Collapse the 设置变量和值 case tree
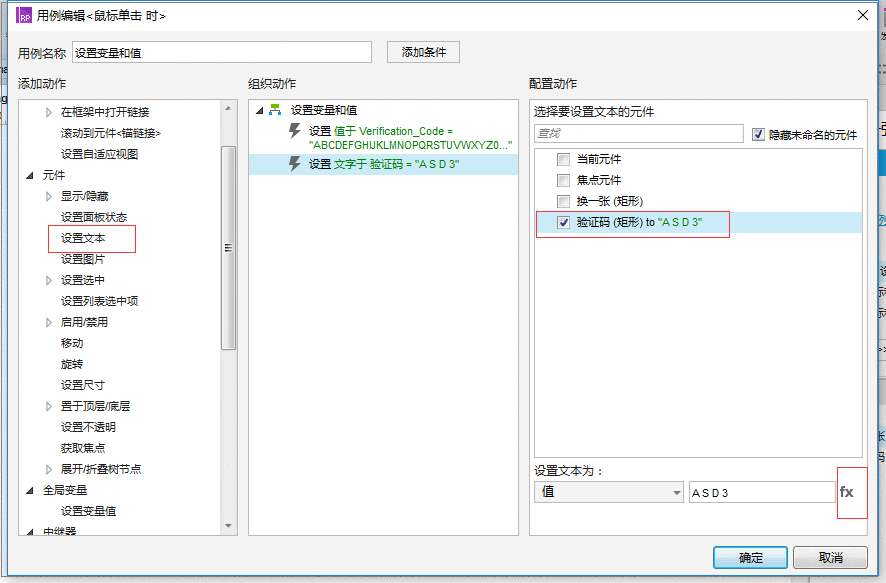 (259, 110)
